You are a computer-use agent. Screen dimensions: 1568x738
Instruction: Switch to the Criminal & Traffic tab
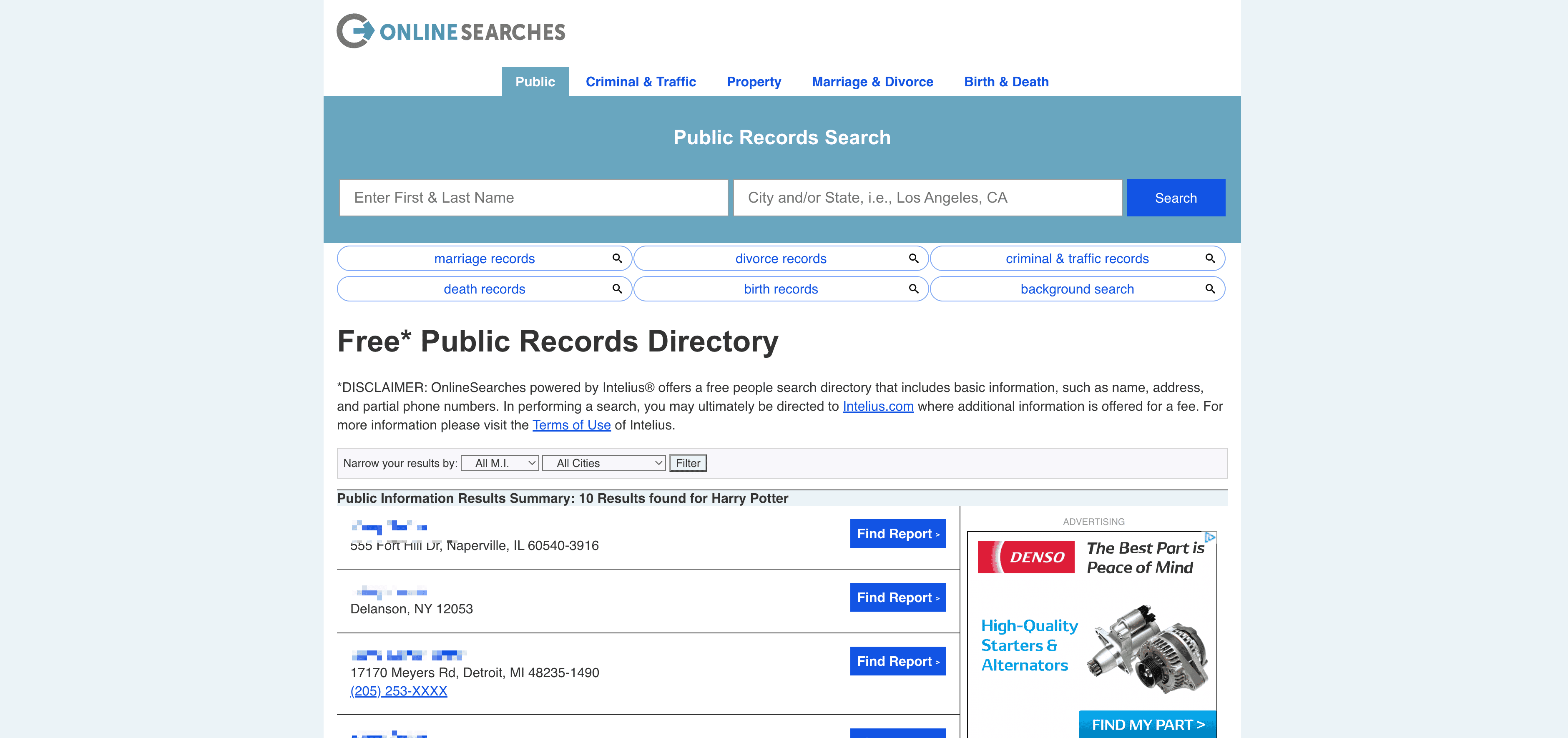pyautogui.click(x=641, y=82)
